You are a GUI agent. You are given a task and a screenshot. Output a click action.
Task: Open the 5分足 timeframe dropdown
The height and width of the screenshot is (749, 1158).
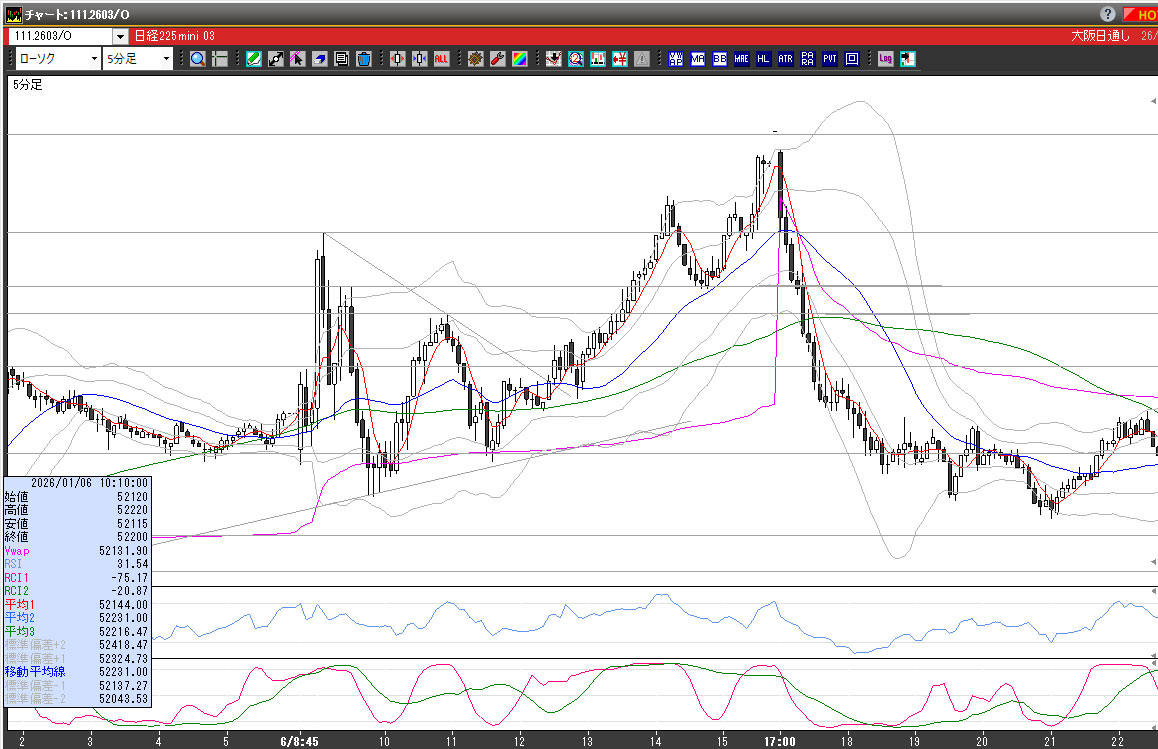pos(138,59)
